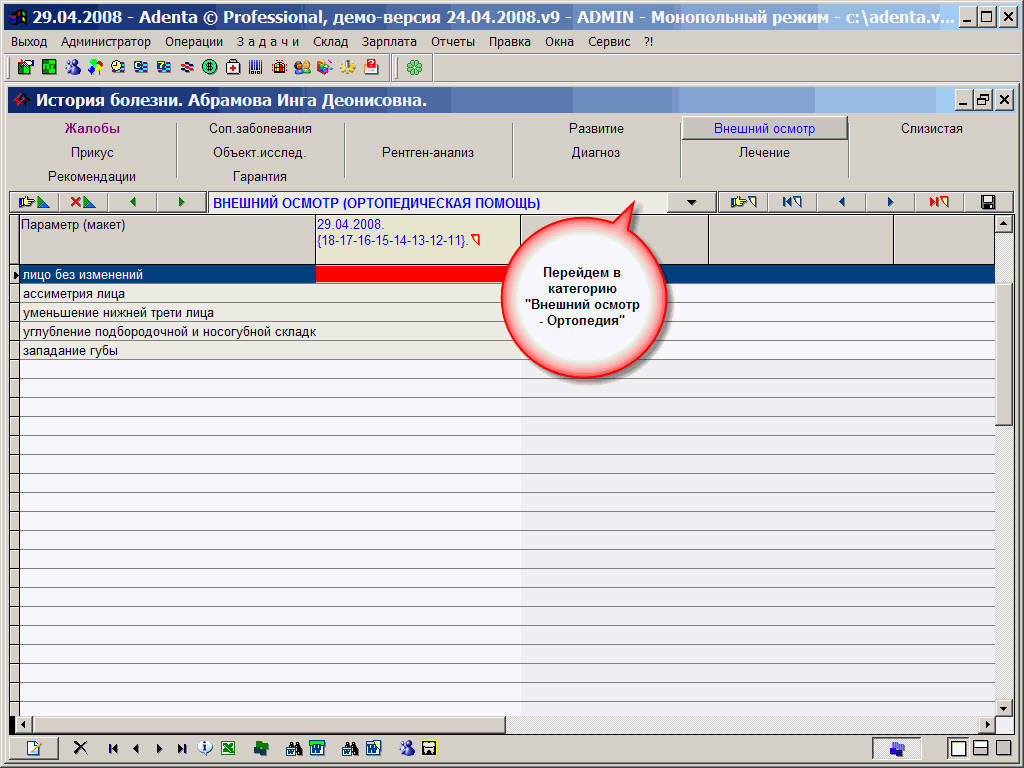The height and width of the screenshot is (768, 1024).
Task: Click the green flower icon in toolbar
Action: [x=414, y=67]
